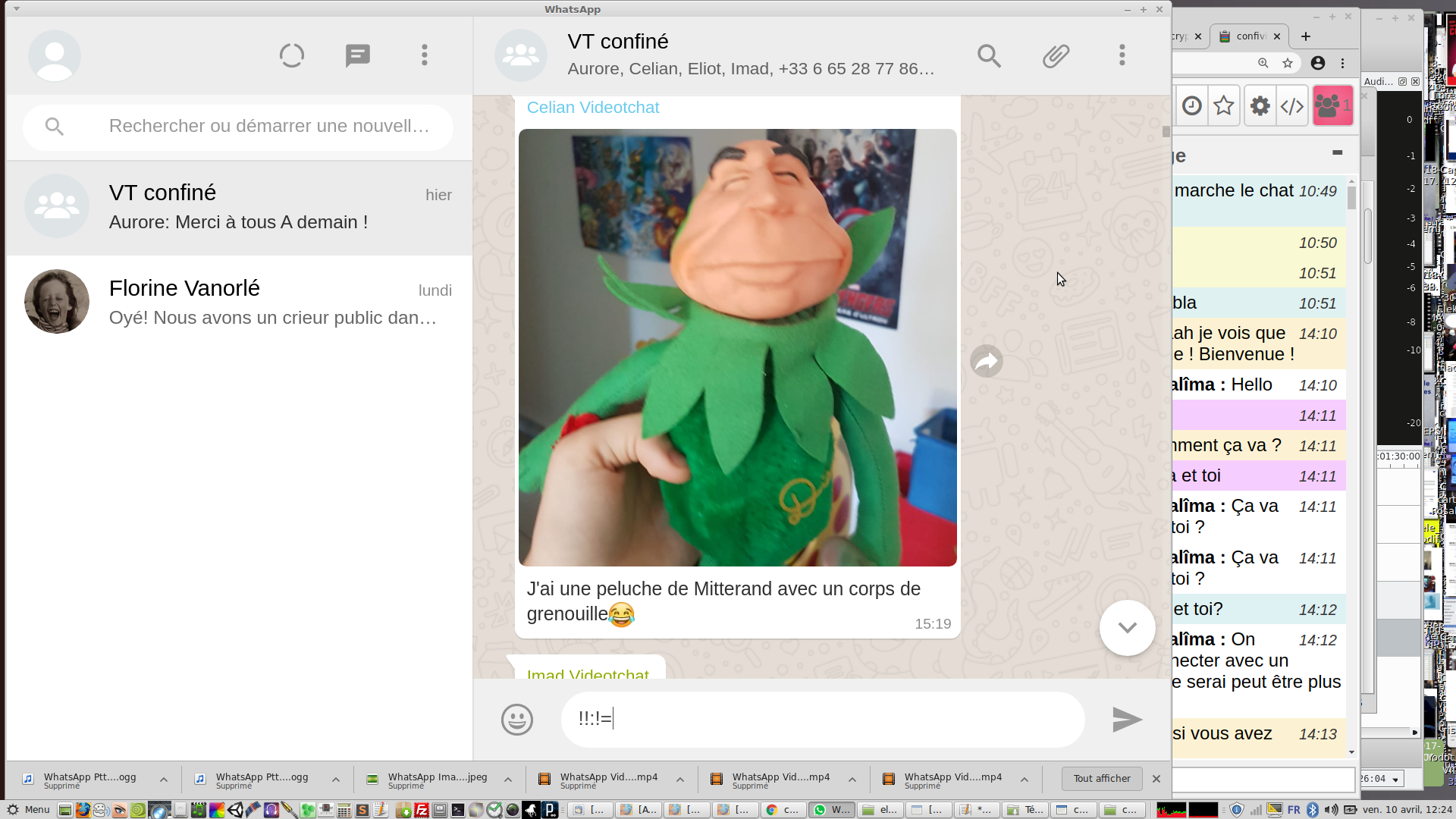This screenshot has width=1456, height=819.
Task: Send the typed message
Action: click(1127, 719)
